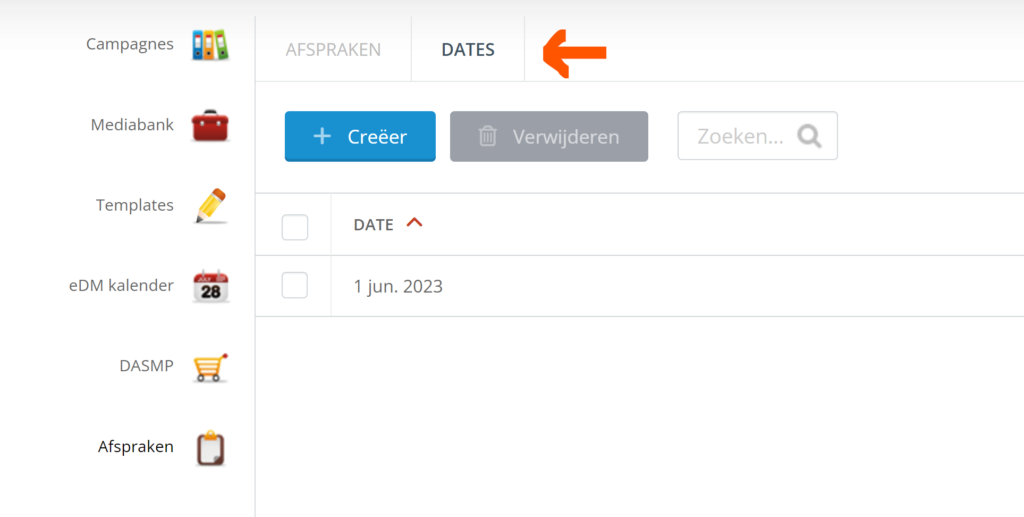Open the eDM kalender calendar icon
The height and width of the screenshot is (517, 1024).
[x=211, y=286]
